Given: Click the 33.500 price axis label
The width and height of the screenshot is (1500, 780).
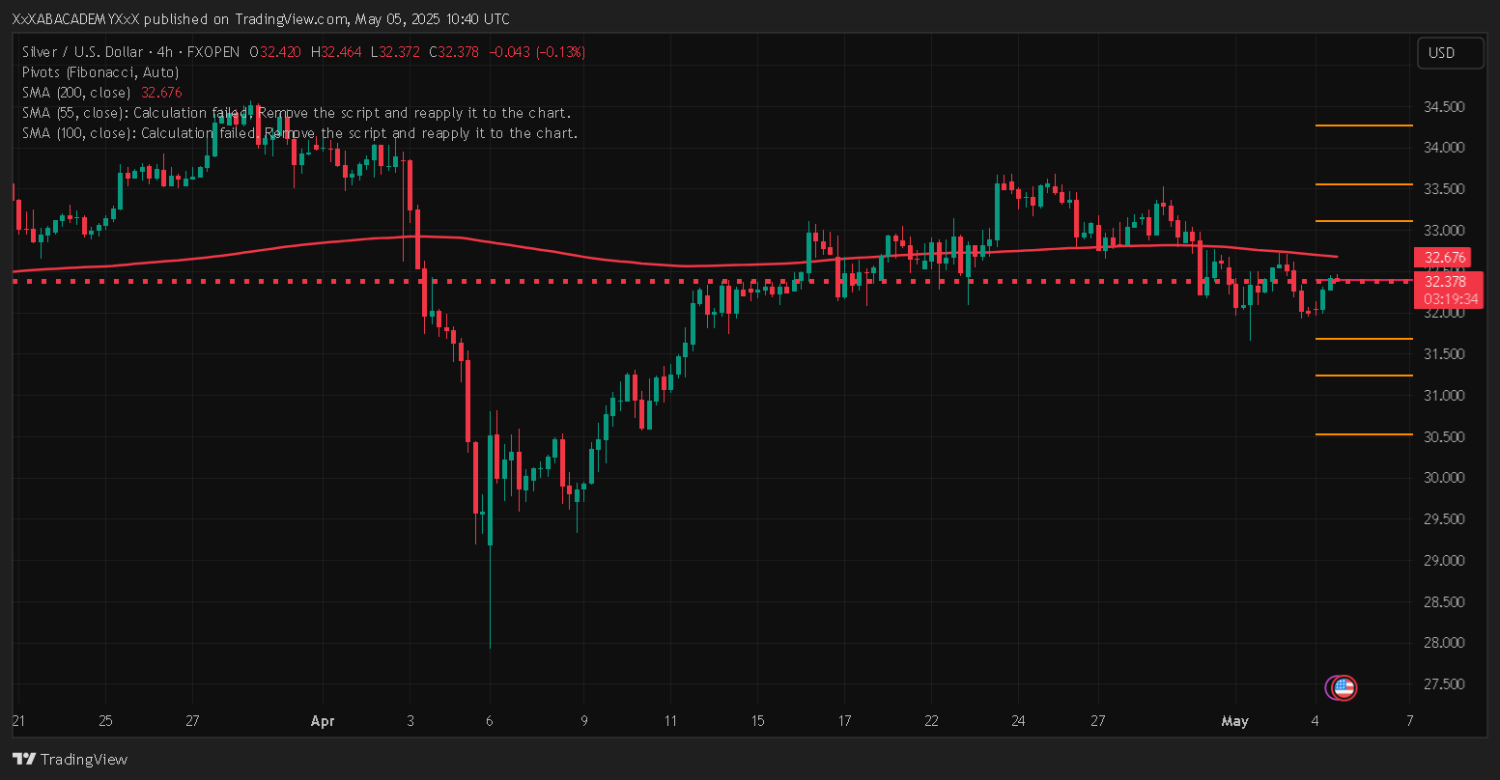Looking at the screenshot, I should click(x=1445, y=189).
